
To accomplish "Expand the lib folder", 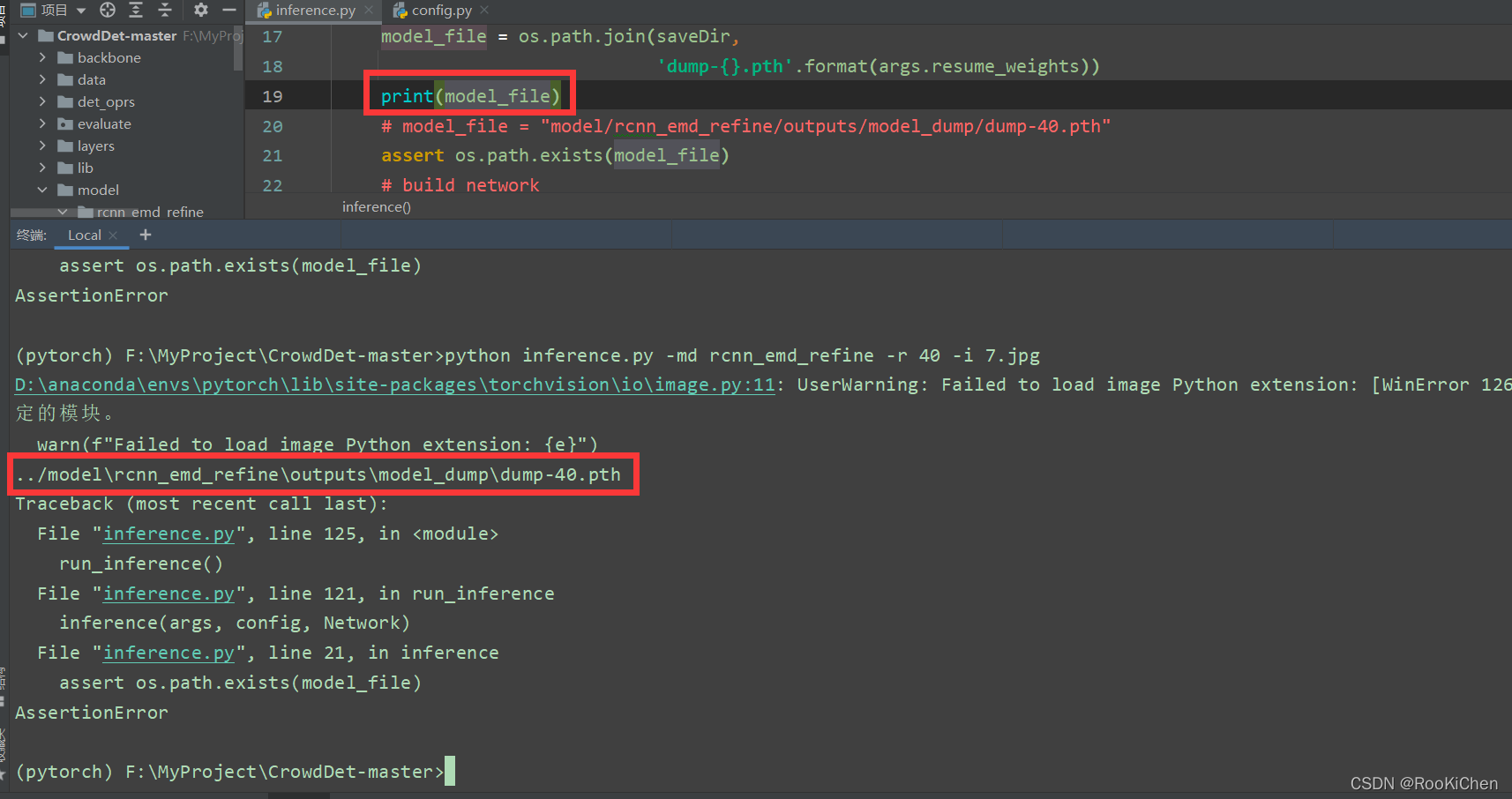I will [42, 168].
